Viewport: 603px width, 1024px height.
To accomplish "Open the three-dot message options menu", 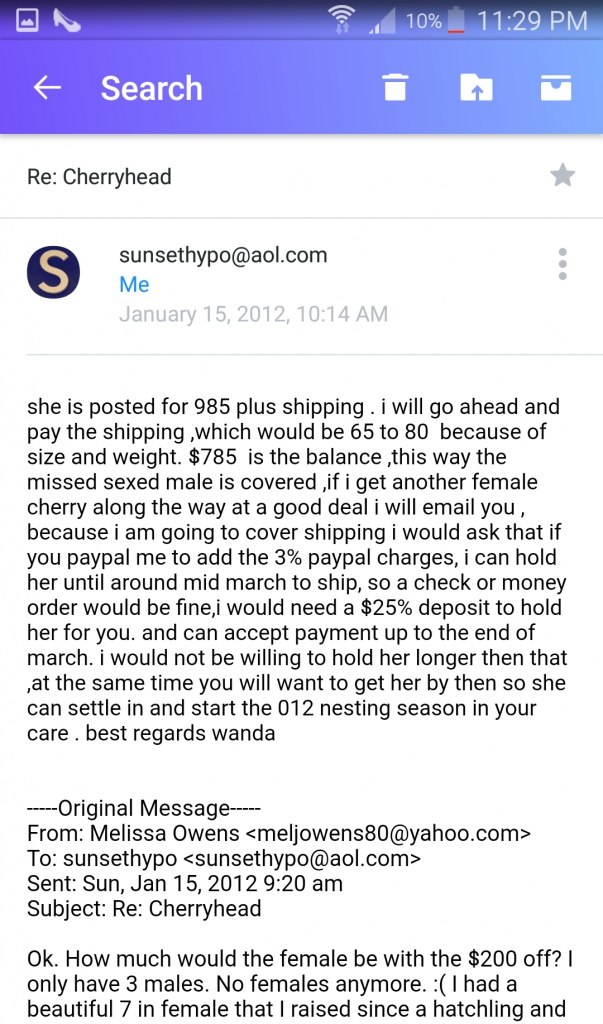I will [562, 264].
